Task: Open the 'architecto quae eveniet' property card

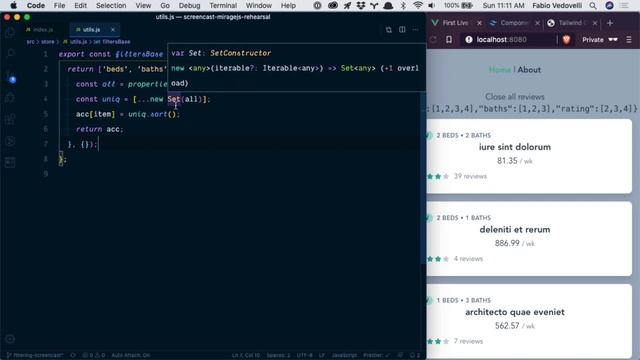Action: pos(529,321)
